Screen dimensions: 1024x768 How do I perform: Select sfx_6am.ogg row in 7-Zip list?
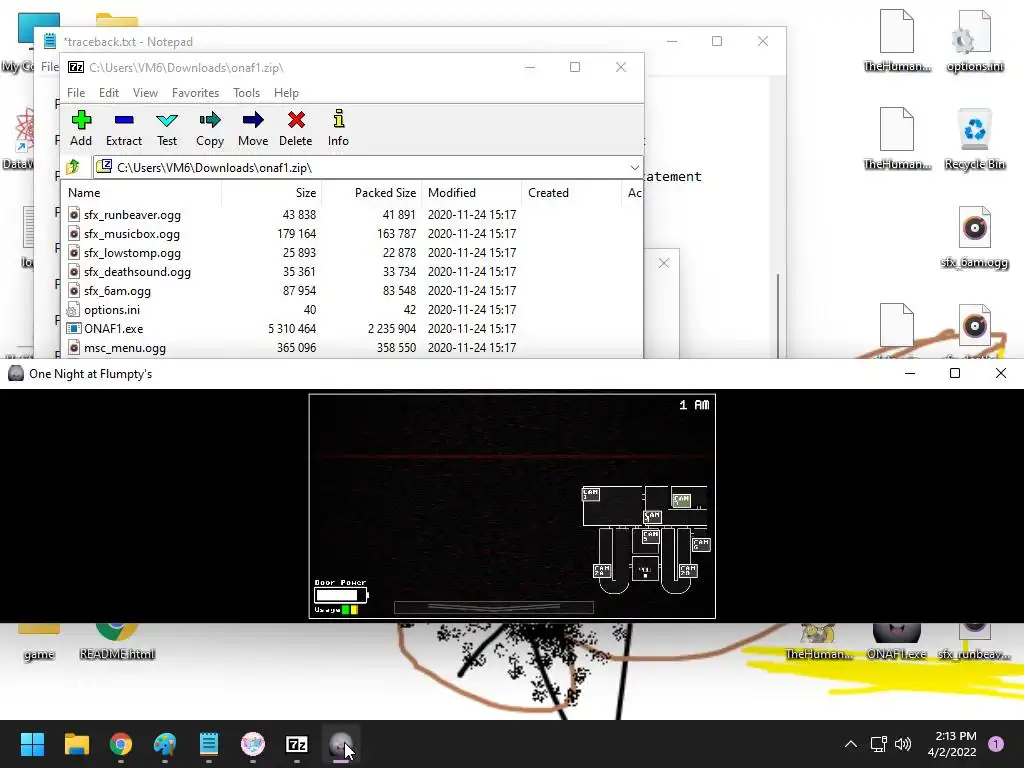pyautogui.click(x=353, y=291)
